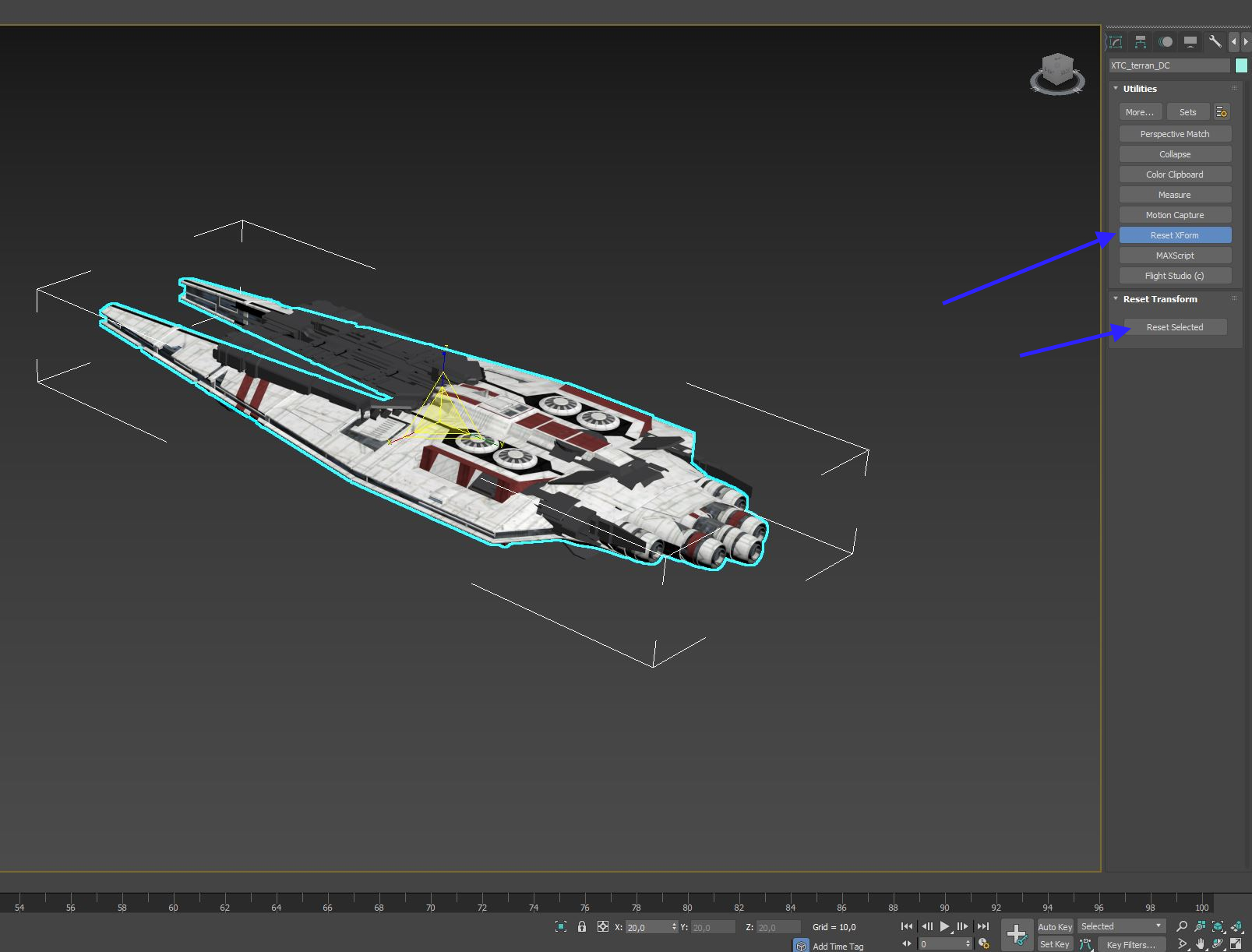The height and width of the screenshot is (952, 1252).
Task: Click the Reset XForm utility button
Action: (1175, 235)
